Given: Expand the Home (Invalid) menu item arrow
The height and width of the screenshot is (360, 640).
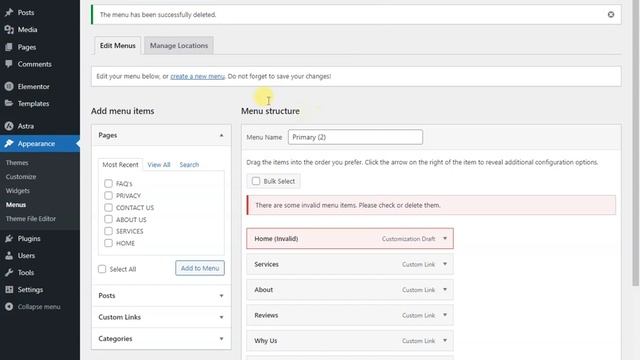Looking at the screenshot, I should point(445,238).
